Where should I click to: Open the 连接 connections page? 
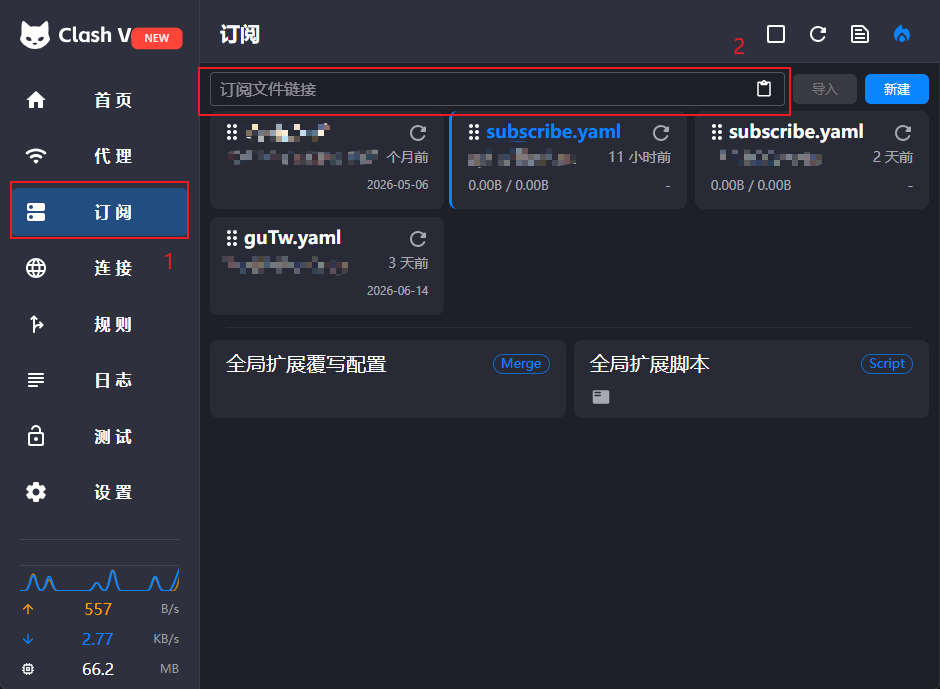click(100, 268)
